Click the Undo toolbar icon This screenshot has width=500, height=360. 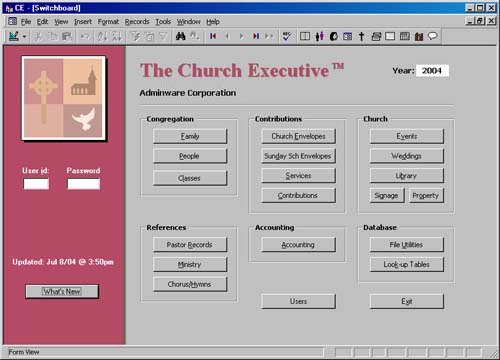coord(85,36)
